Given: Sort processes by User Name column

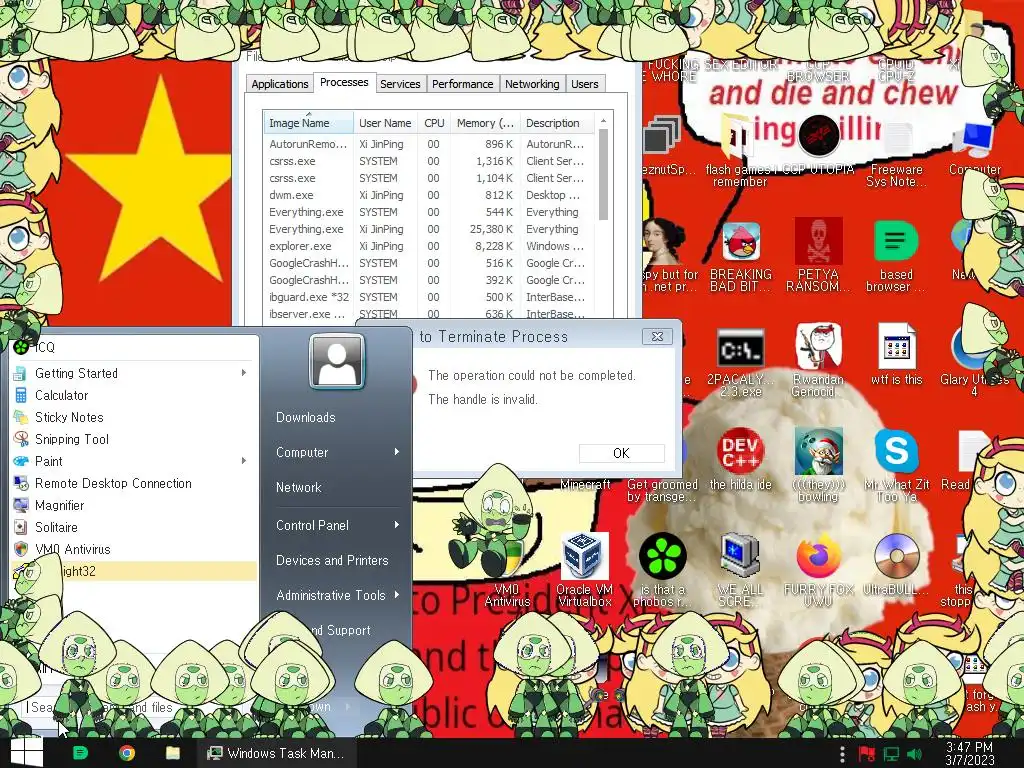Looking at the screenshot, I should (385, 123).
